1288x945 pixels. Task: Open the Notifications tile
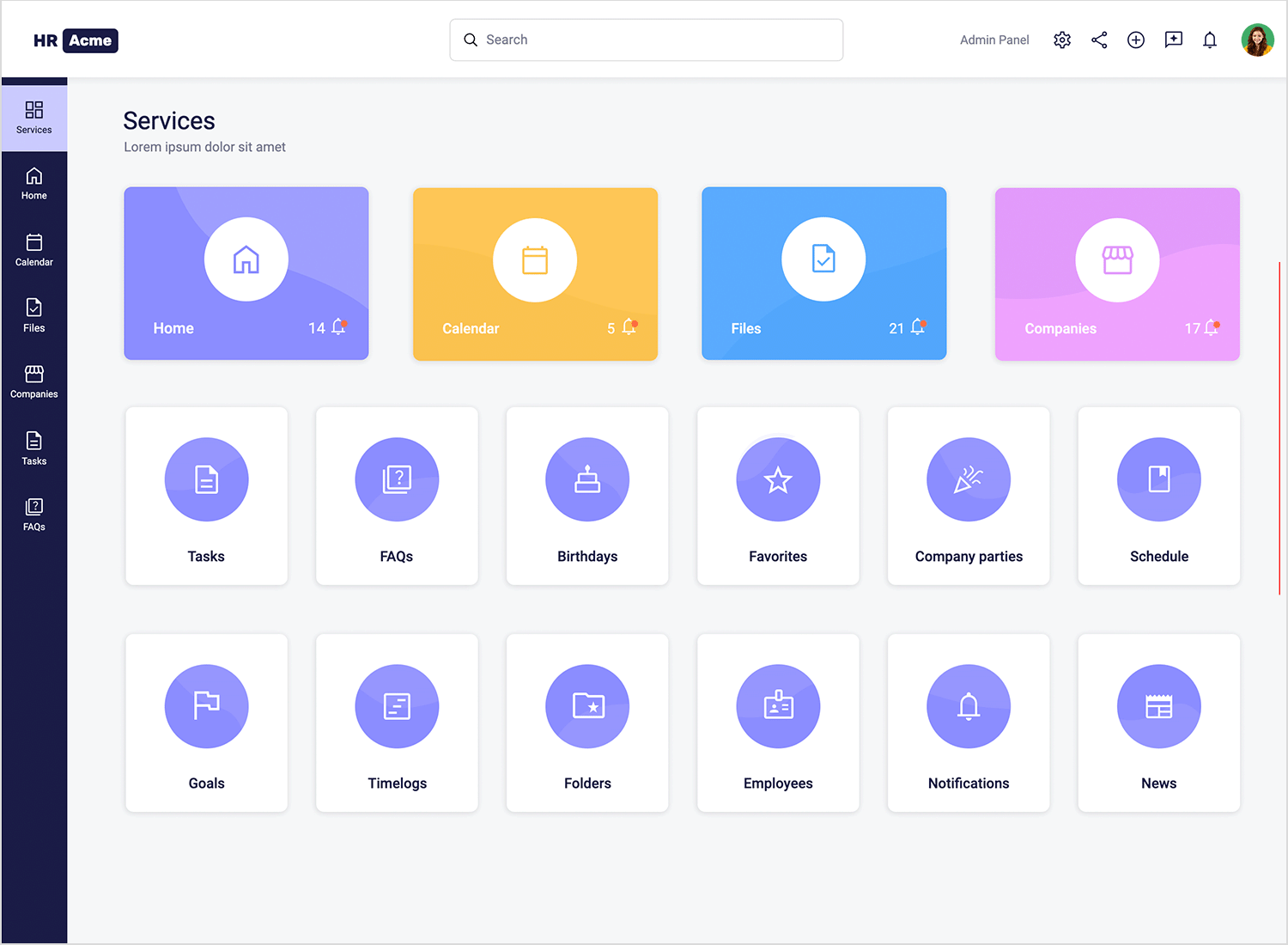point(969,722)
